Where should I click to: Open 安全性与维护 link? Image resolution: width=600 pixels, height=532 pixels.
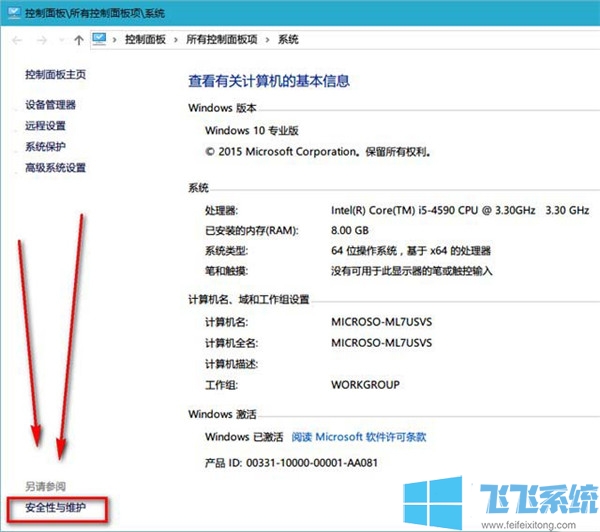[x=55, y=508]
